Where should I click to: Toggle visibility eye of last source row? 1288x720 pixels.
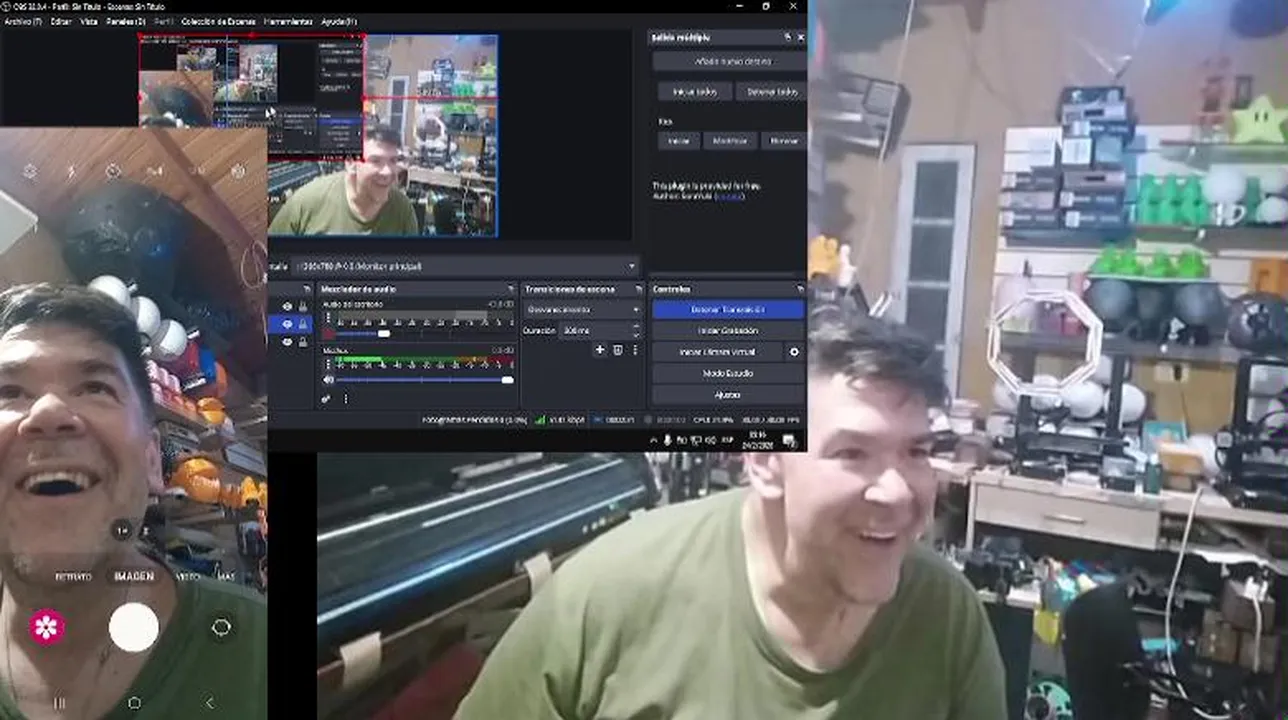(x=287, y=342)
